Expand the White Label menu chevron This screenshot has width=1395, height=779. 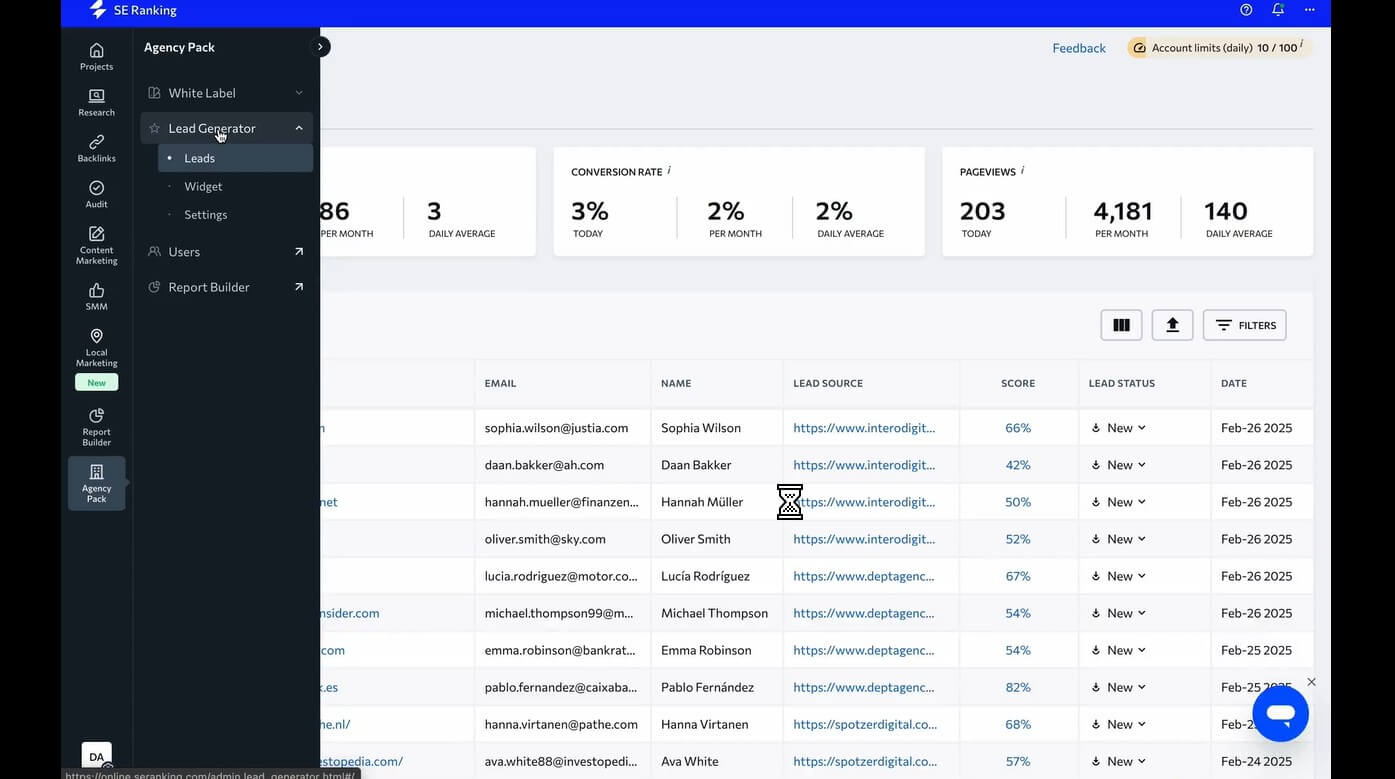(x=299, y=93)
